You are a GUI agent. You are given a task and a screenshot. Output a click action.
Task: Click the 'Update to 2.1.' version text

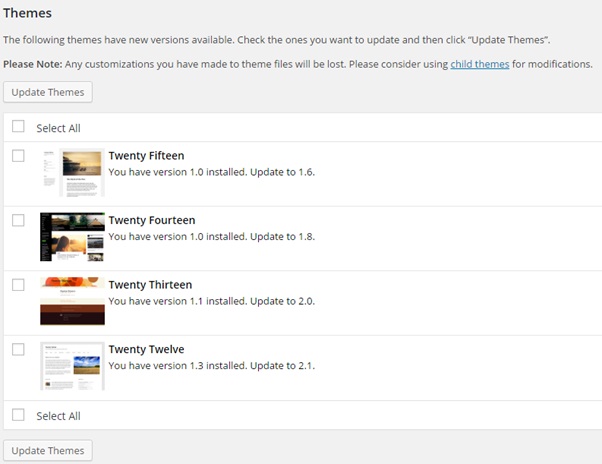pyautogui.click(x=283, y=366)
